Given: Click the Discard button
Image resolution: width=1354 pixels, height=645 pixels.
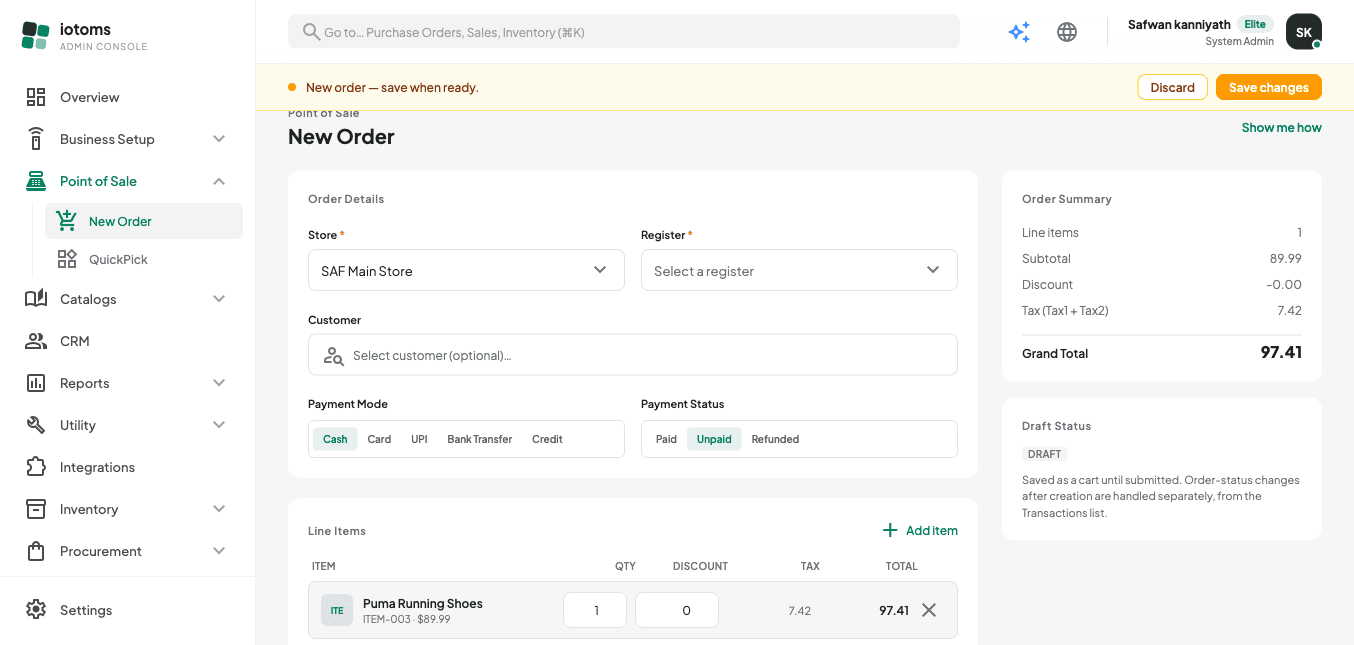Looking at the screenshot, I should (1172, 87).
